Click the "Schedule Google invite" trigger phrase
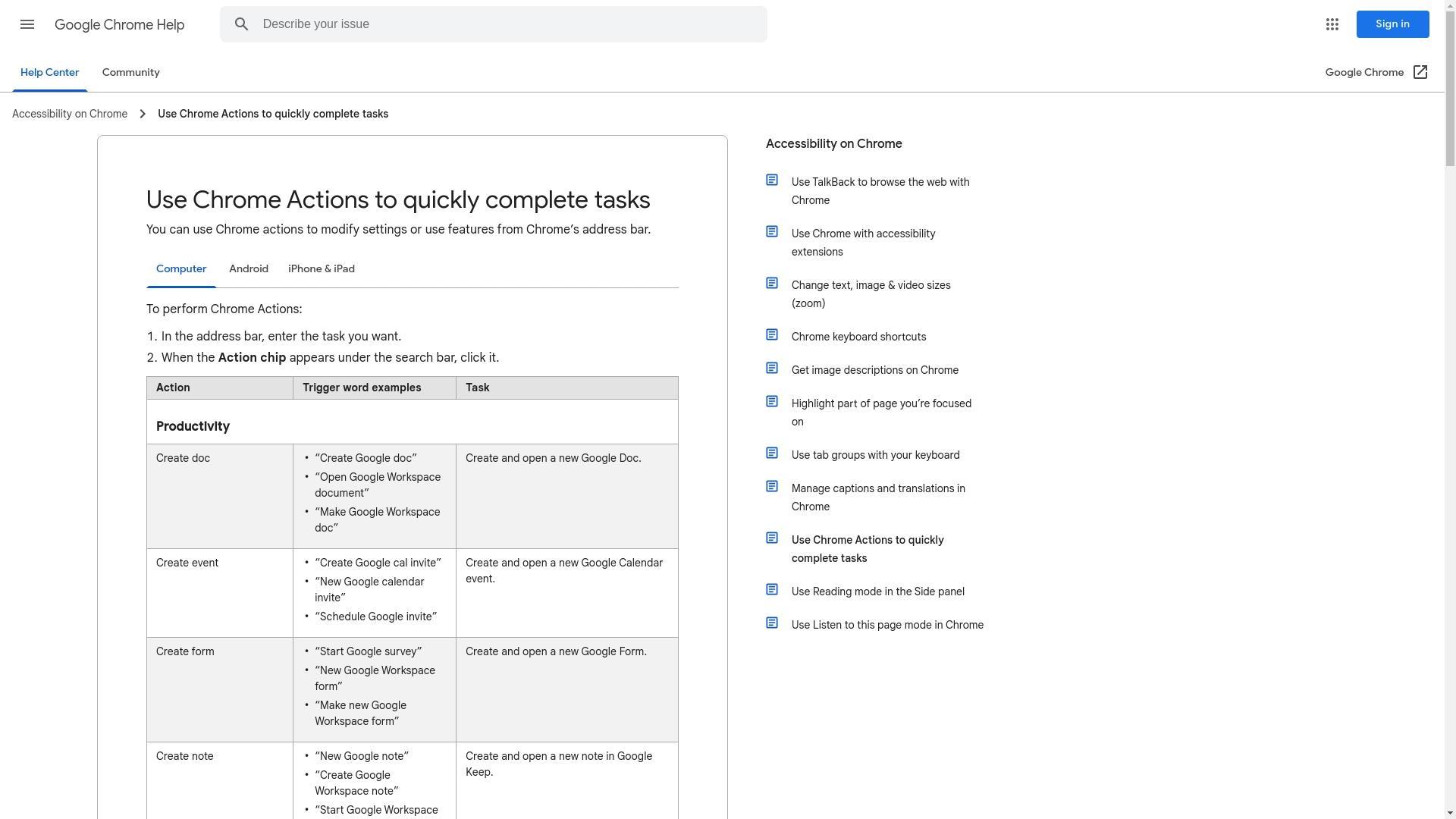Image resolution: width=1456 pixels, height=819 pixels. coord(375,617)
